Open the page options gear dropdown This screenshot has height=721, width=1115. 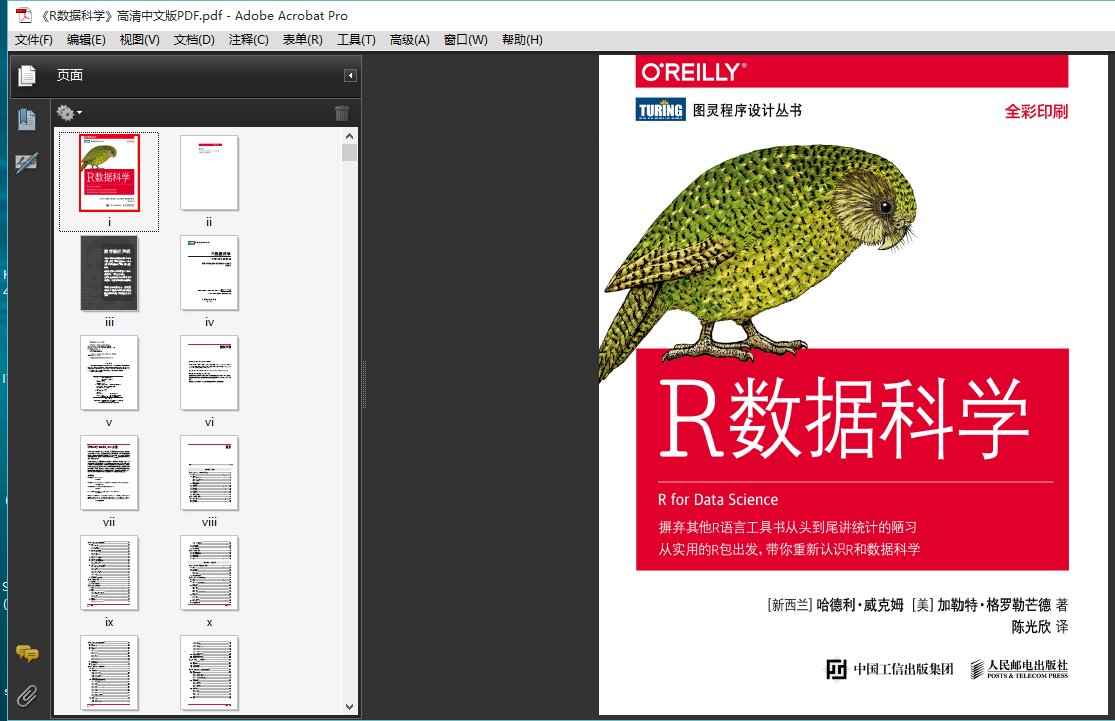tap(69, 112)
